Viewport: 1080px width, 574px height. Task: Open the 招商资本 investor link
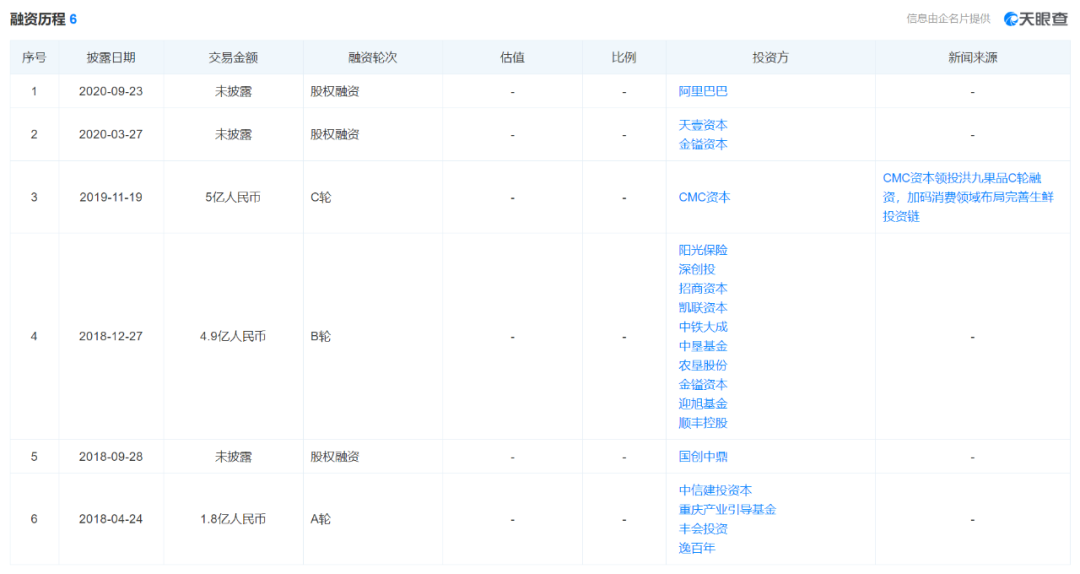(703, 289)
